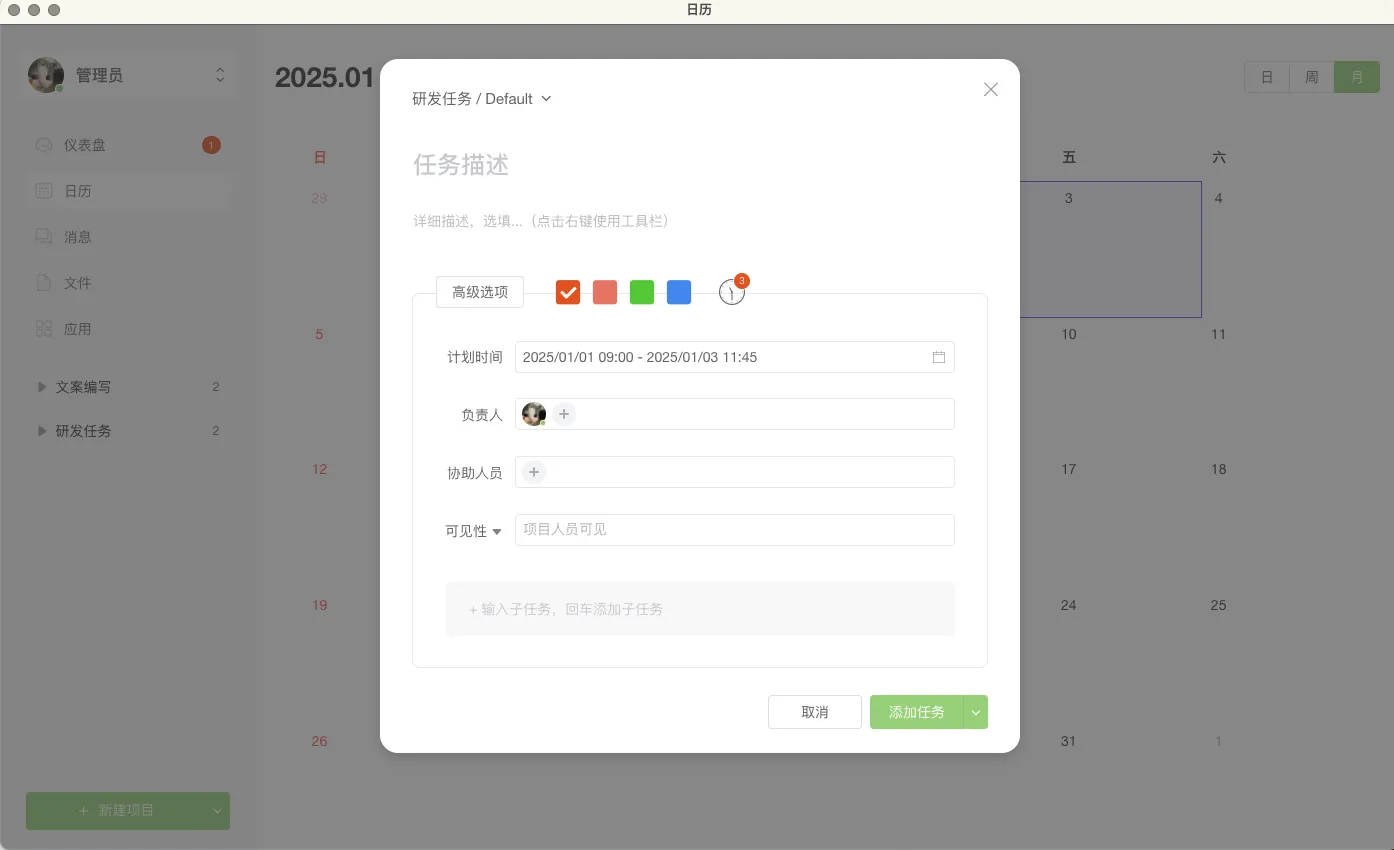Expand the 文案编写 project in sidebar
Screen dimensions: 1394x850
tap(41, 387)
